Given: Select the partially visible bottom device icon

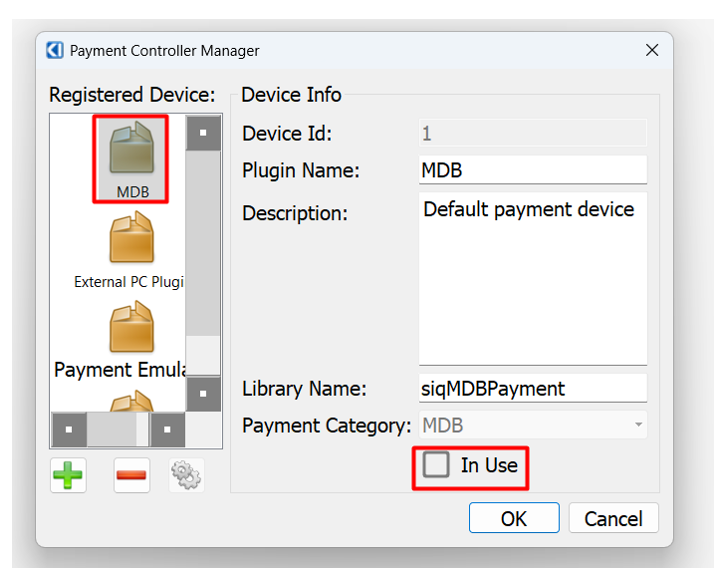Looking at the screenshot, I should pos(131,402).
